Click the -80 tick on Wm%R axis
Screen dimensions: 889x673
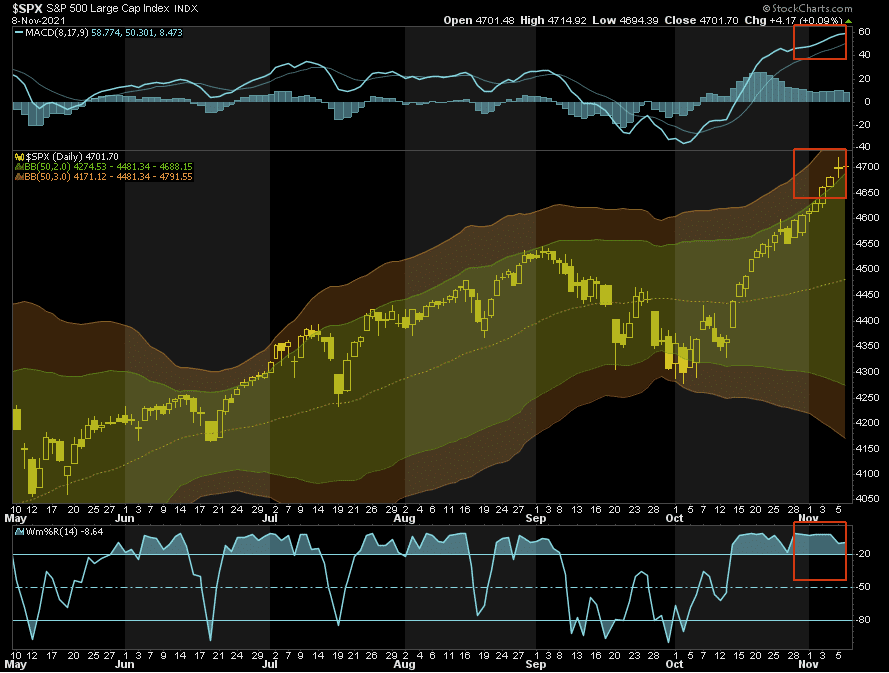(x=862, y=620)
